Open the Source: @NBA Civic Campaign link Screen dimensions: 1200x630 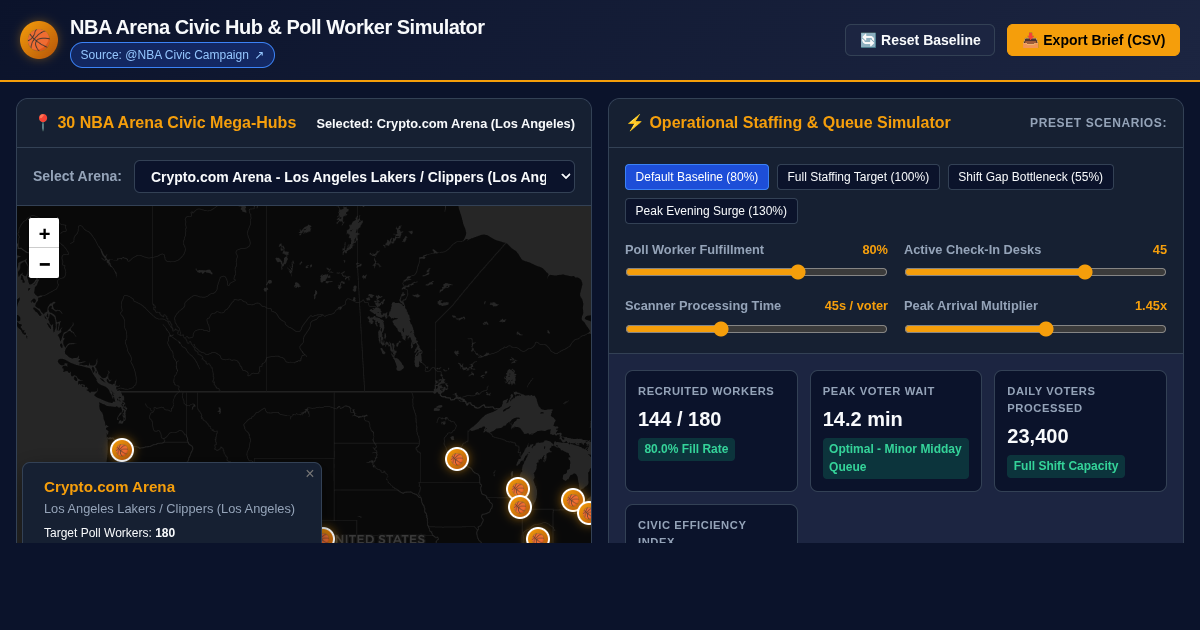(x=172, y=55)
